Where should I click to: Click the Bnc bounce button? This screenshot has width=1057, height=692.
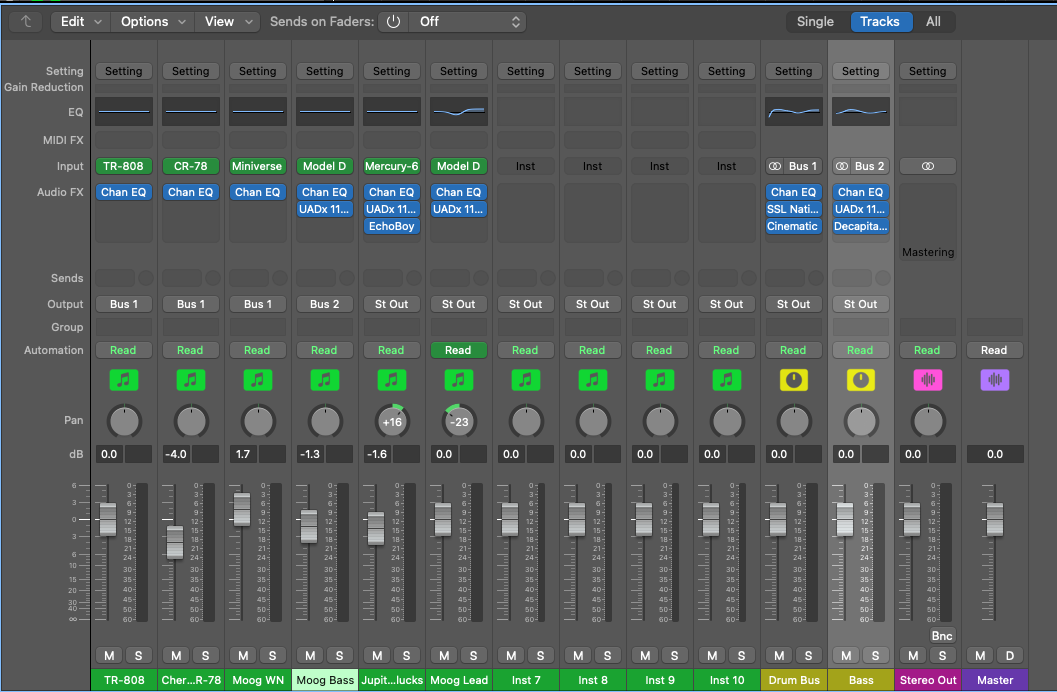(941, 635)
